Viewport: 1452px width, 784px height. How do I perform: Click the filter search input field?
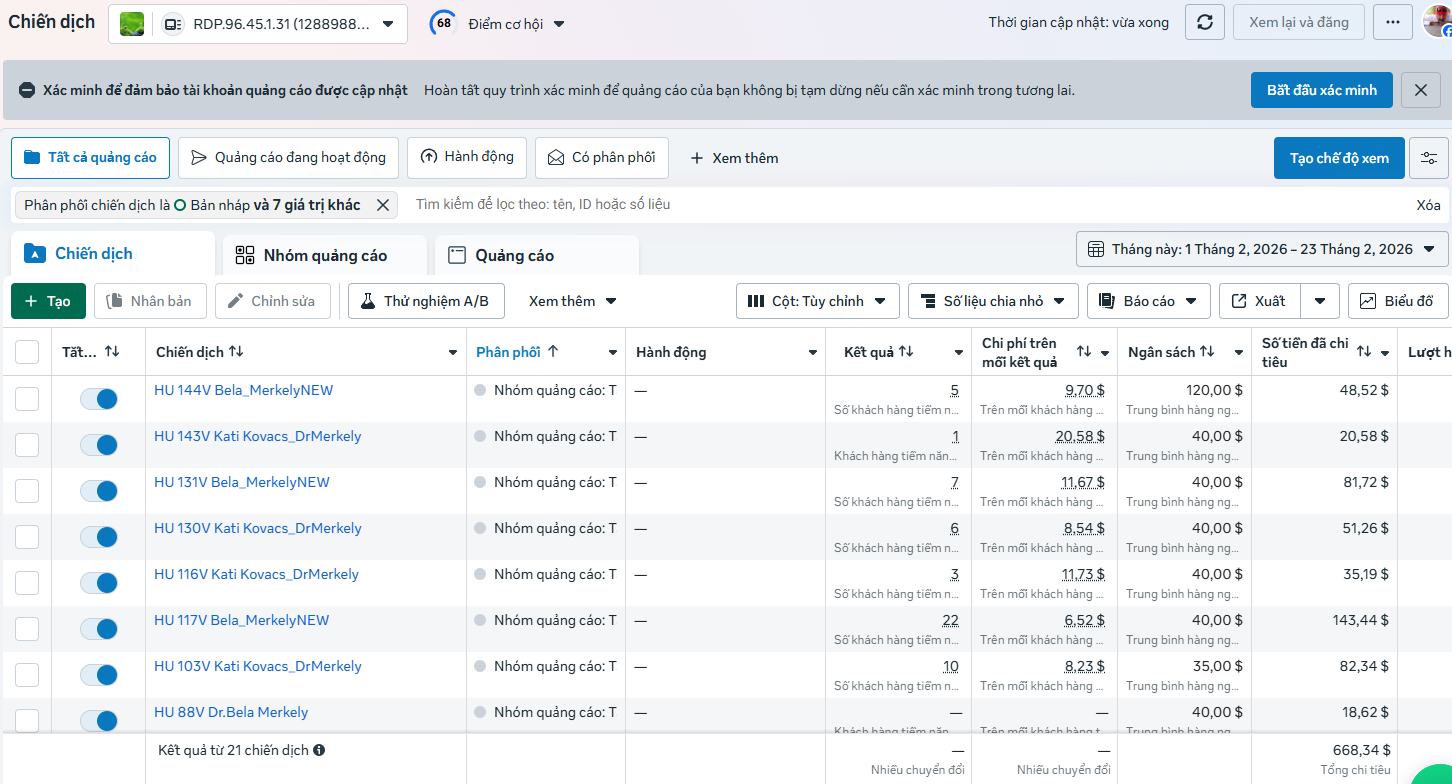904,204
